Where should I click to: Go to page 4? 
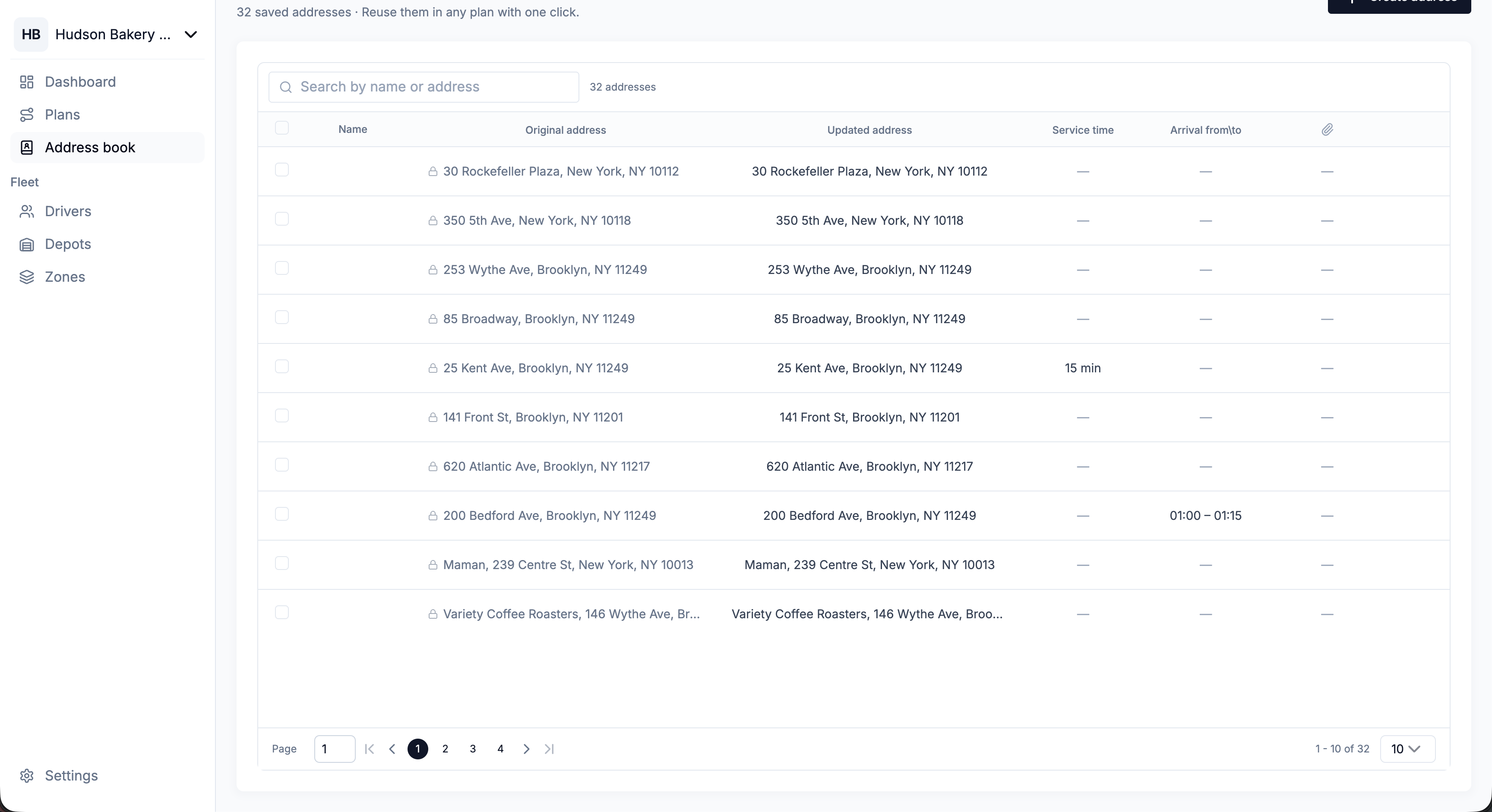tap(500, 749)
